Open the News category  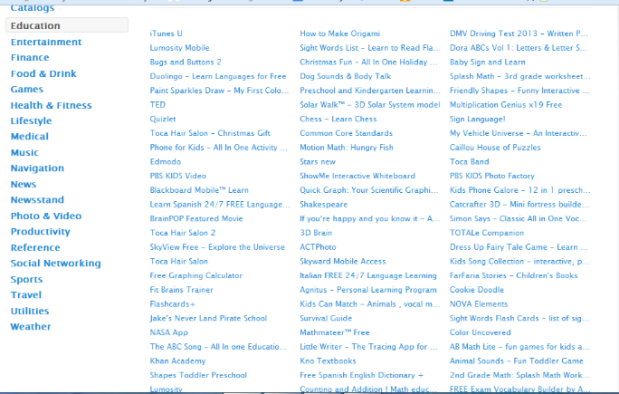[23, 184]
